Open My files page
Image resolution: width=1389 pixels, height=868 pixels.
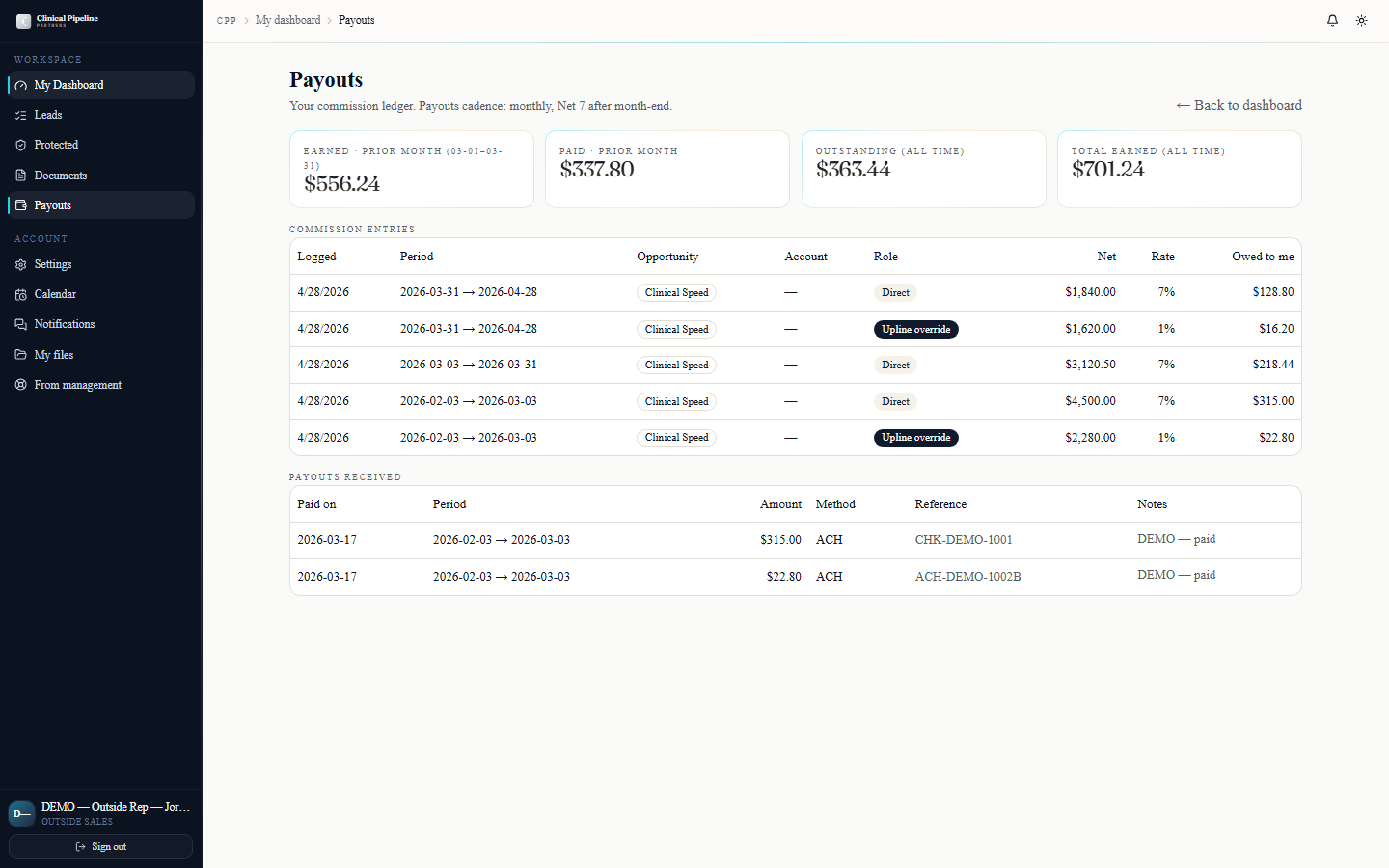pyautogui.click(x=101, y=355)
